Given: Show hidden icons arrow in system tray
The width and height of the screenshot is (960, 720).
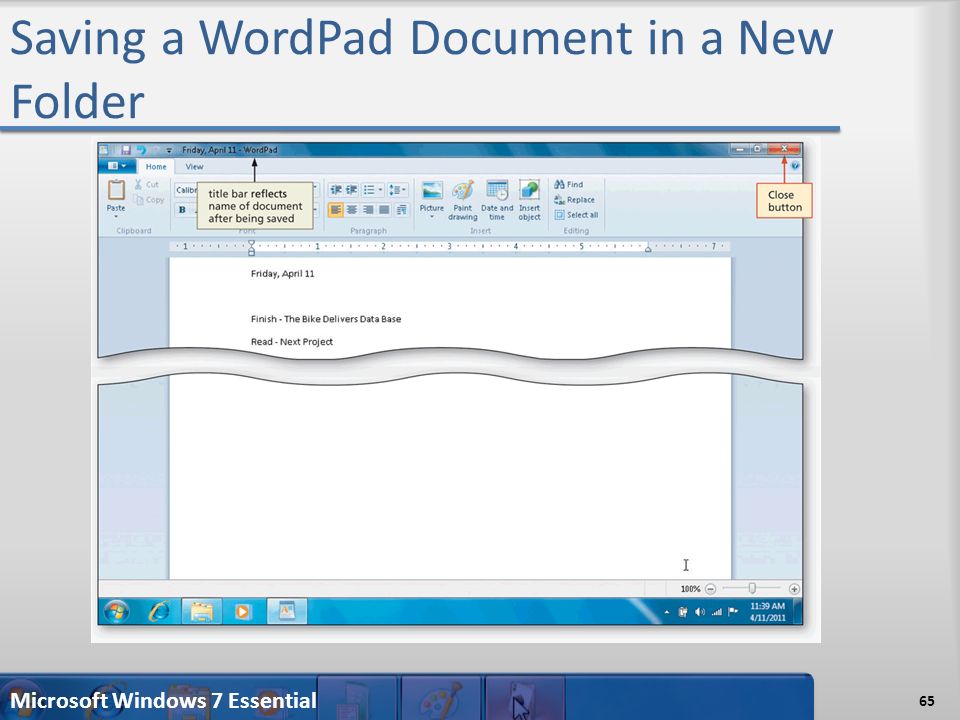Looking at the screenshot, I should point(667,612).
